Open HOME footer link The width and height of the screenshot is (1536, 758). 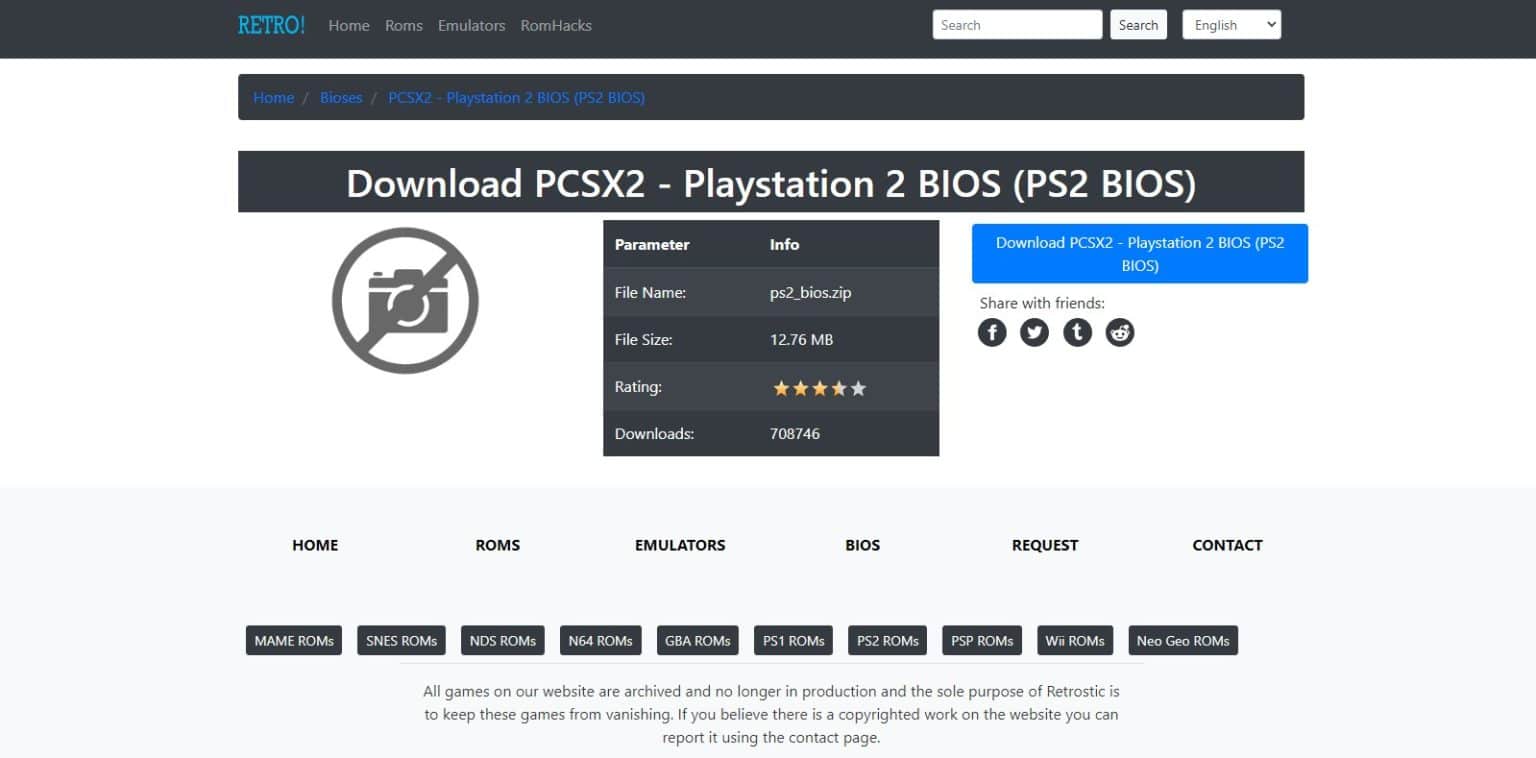315,545
